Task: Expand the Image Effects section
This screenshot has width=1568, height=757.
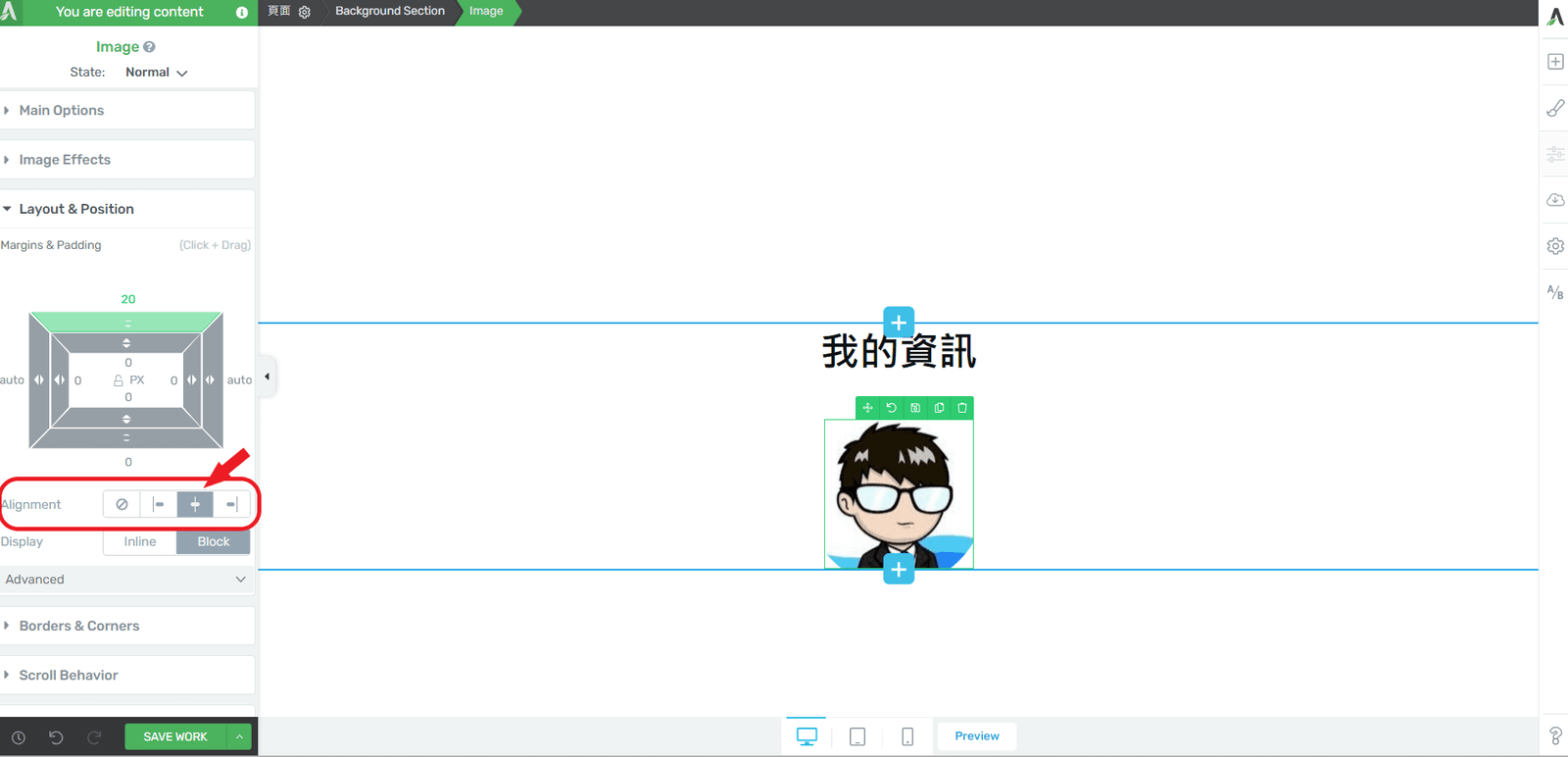Action: click(127, 160)
